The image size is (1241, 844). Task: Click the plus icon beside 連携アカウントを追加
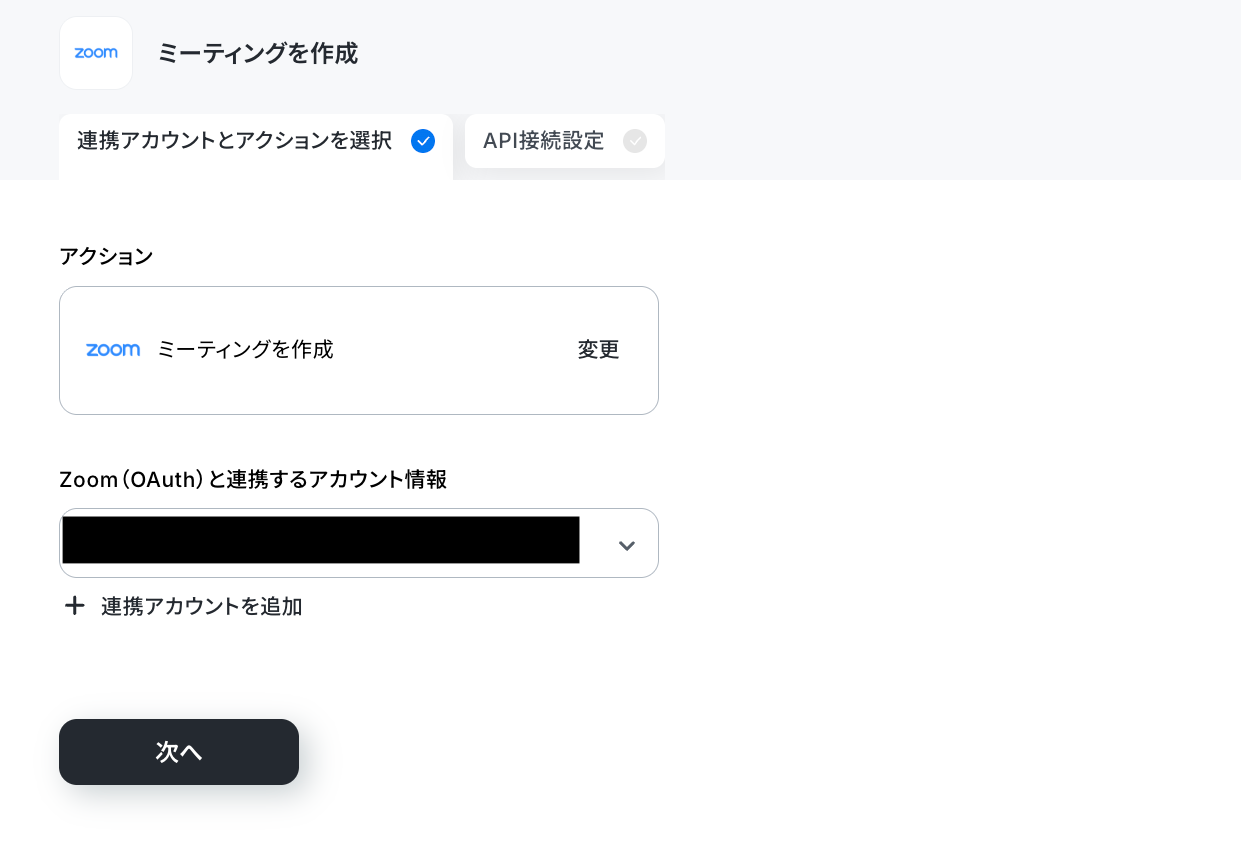point(74,606)
